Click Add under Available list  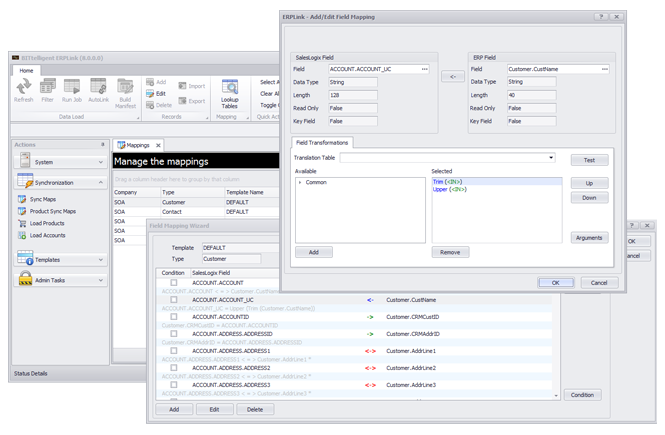[314, 252]
